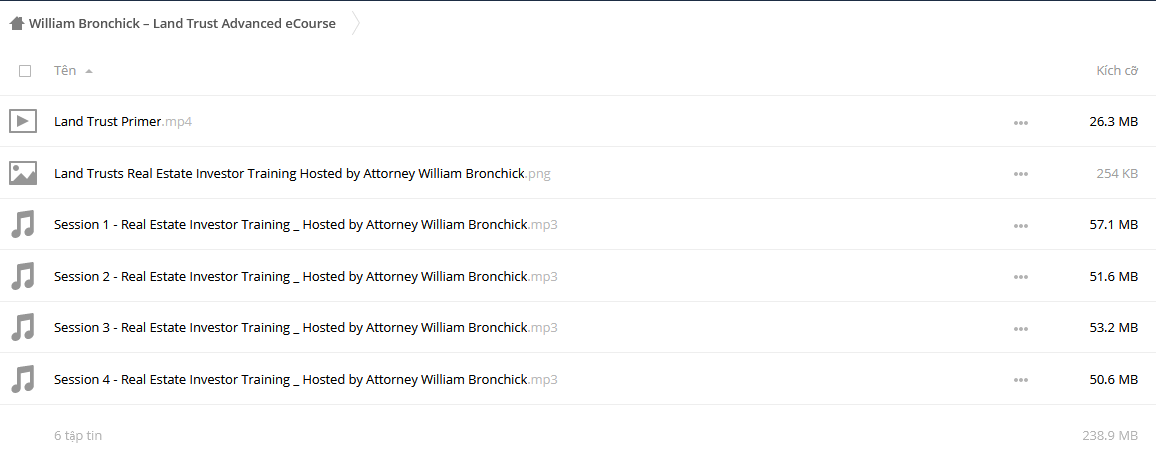Click the music note icon for Session 2

[x=23, y=276]
